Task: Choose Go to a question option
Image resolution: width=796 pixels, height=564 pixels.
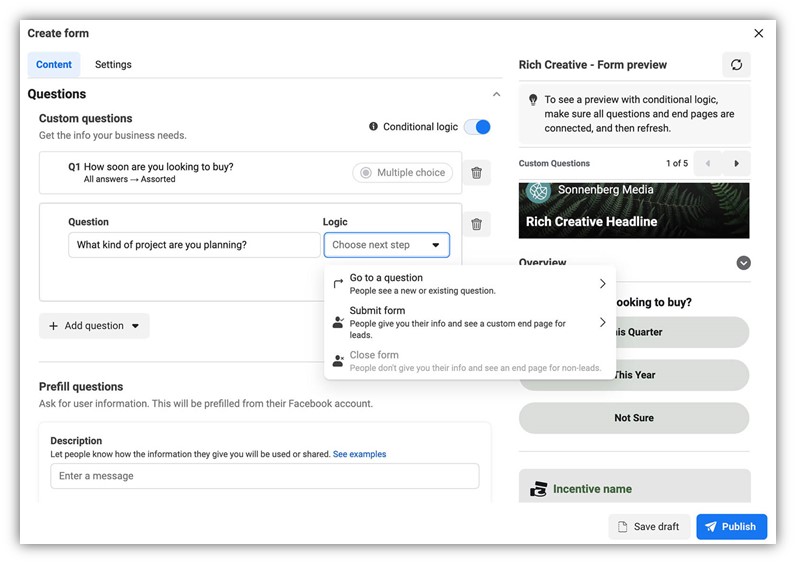Action: pos(470,284)
